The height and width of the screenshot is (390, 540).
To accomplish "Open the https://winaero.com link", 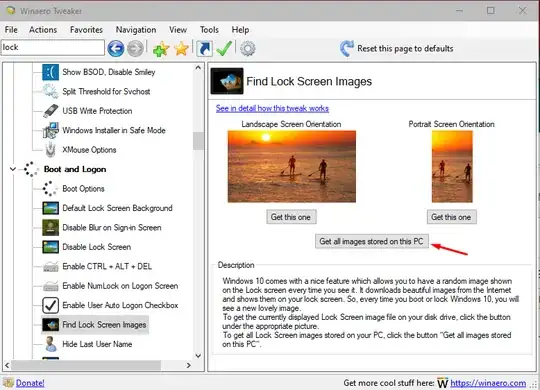I will tap(488, 383).
